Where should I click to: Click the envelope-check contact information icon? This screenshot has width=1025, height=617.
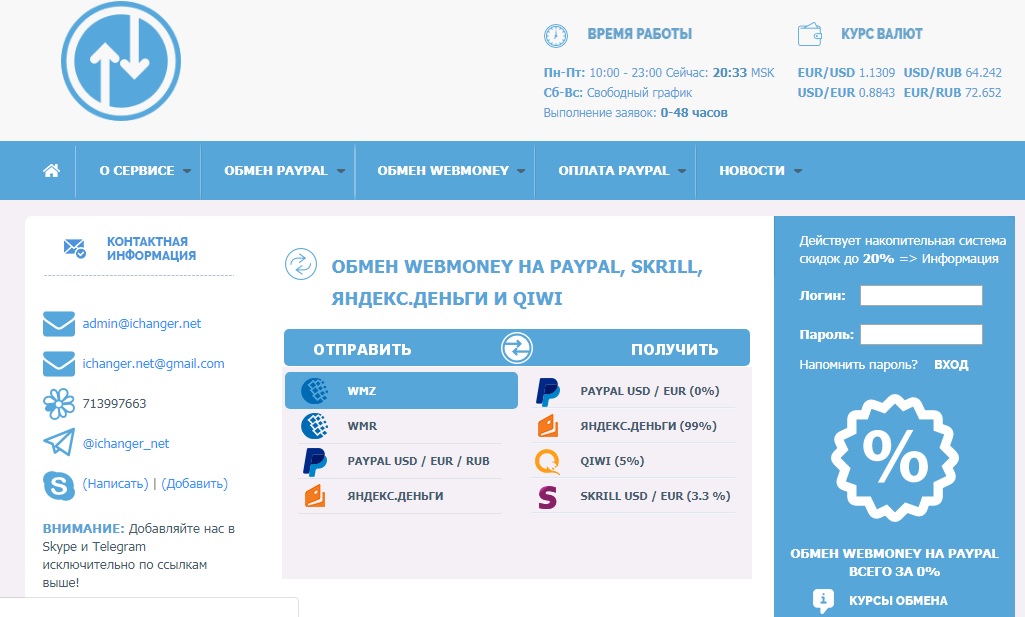[75, 248]
